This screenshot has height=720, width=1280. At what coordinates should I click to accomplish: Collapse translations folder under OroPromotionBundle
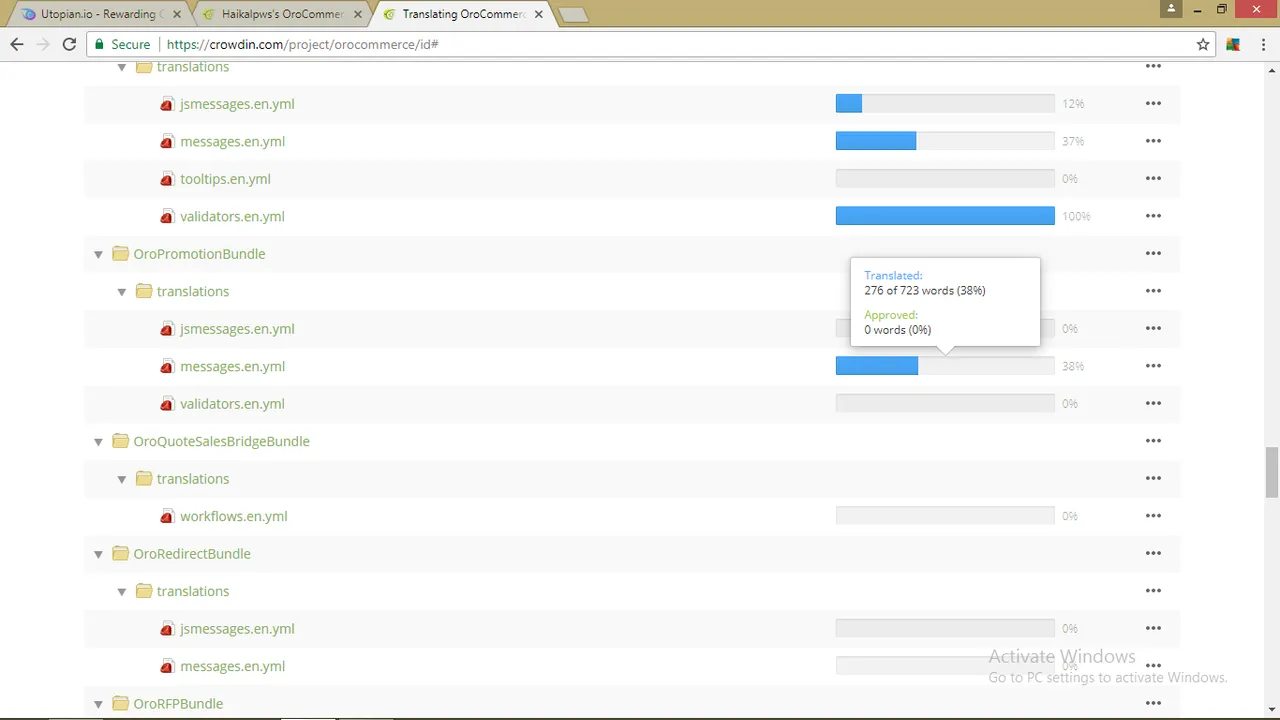point(122,292)
